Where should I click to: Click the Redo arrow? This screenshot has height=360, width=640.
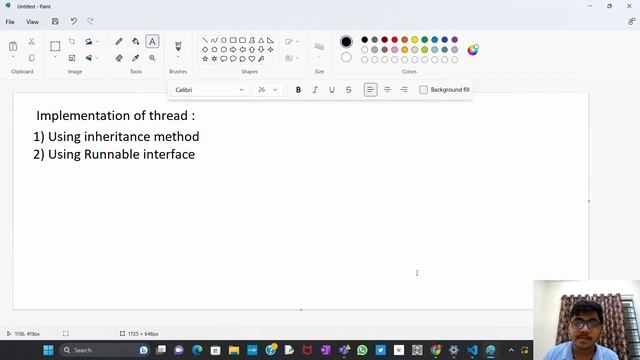[x=90, y=22]
